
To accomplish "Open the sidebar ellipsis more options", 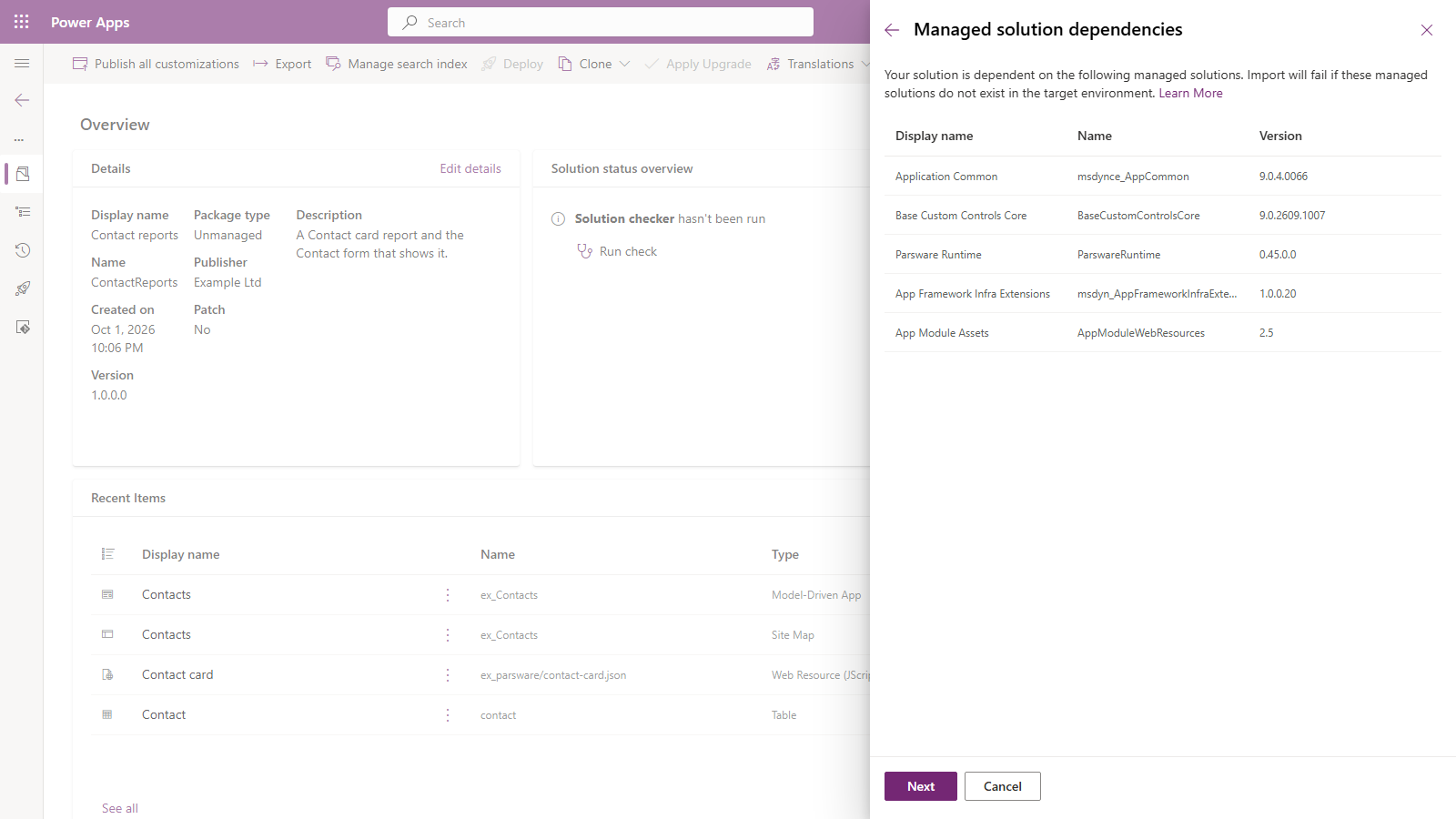I will coord(19,139).
